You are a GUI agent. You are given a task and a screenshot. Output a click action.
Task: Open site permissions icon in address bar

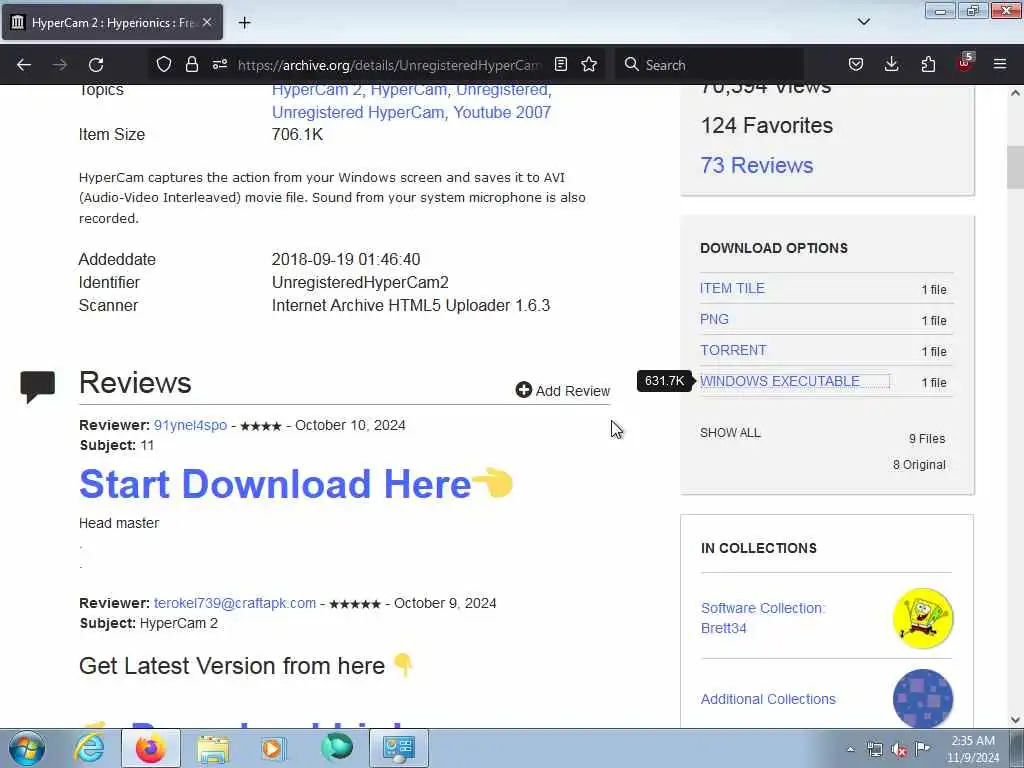[x=220, y=64]
